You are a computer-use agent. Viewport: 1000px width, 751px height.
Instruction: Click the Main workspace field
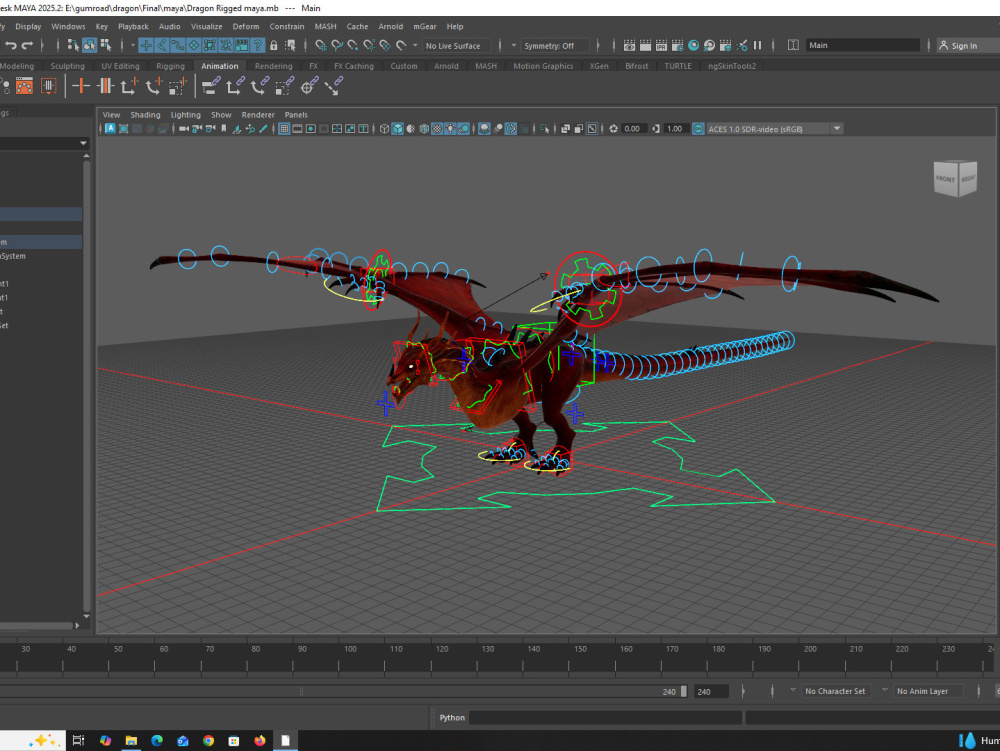coord(863,45)
